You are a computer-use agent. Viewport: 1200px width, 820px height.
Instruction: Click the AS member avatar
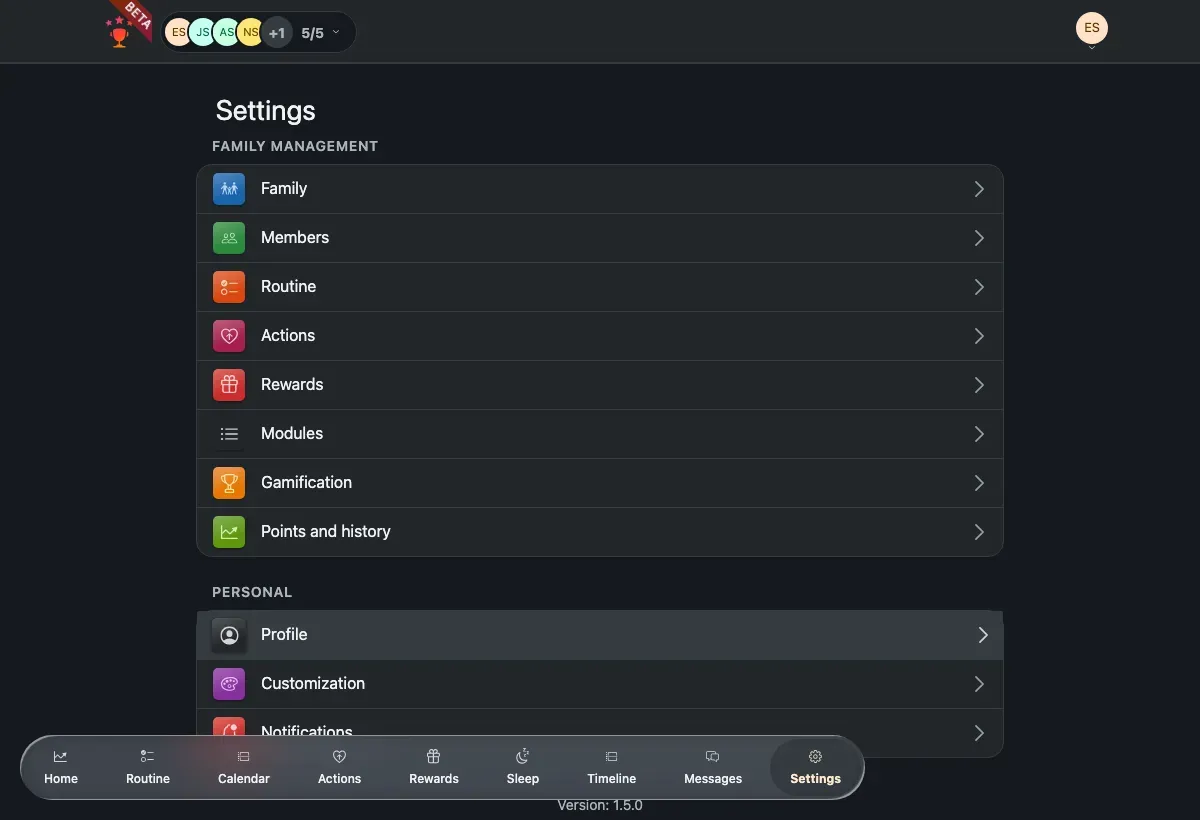[x=226, y=33]
